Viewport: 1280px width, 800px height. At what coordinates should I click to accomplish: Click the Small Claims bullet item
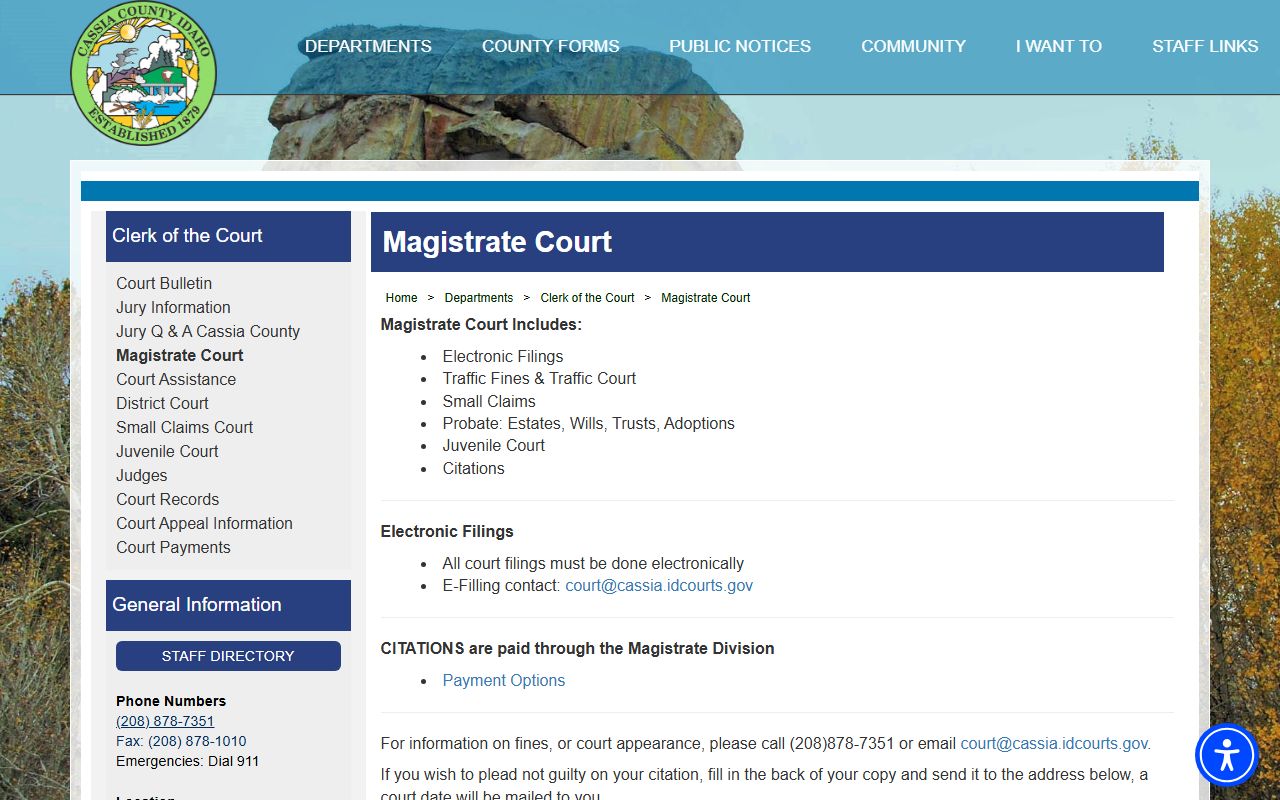[489, 401]
